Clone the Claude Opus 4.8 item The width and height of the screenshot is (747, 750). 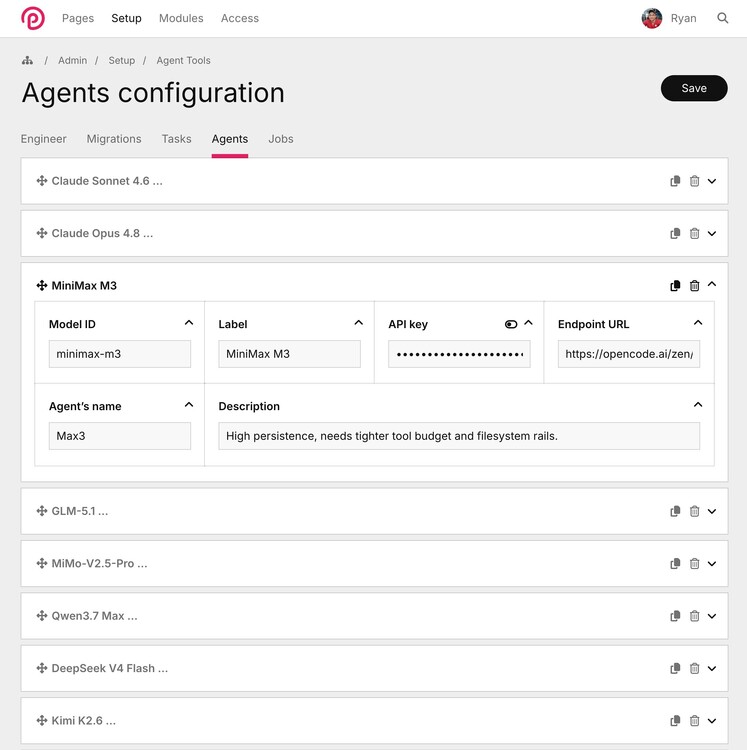pos(675,233)
